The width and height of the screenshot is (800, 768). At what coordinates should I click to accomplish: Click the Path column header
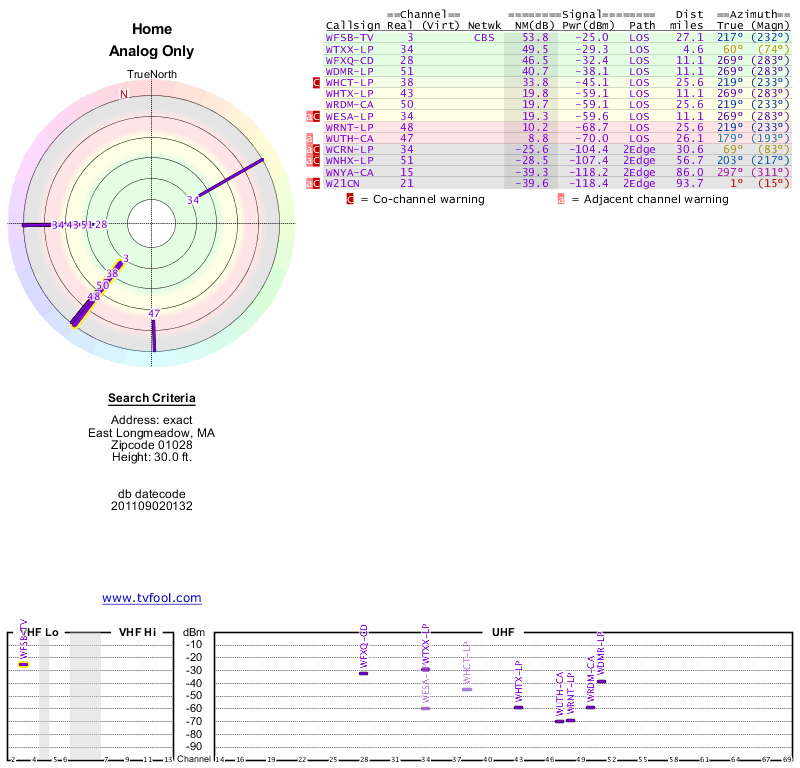(642, 26)
